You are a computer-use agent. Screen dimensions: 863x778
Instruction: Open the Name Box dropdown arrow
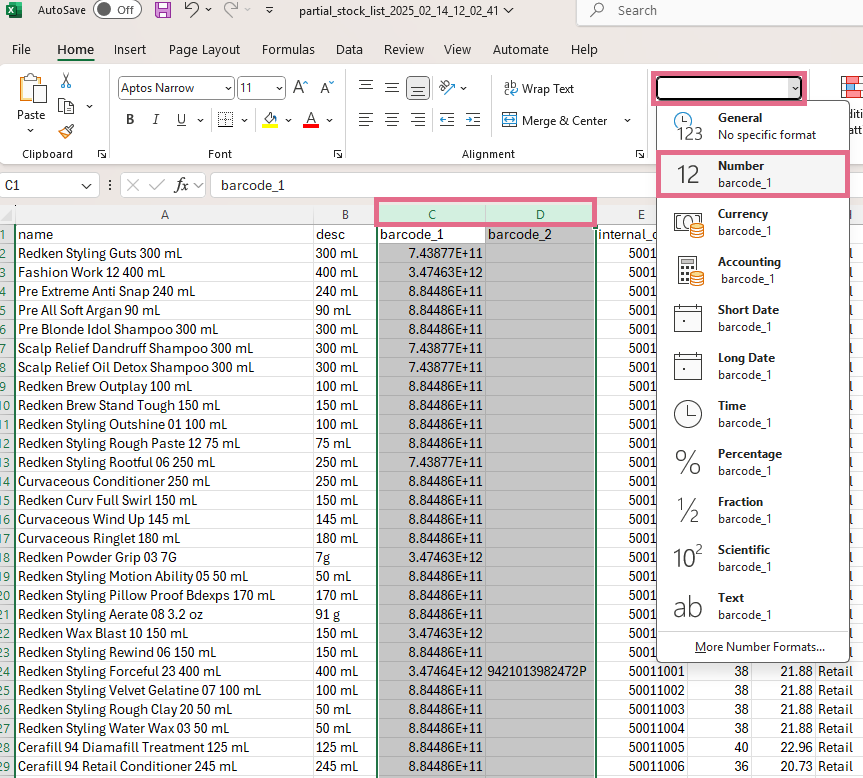tap(86, 186)
